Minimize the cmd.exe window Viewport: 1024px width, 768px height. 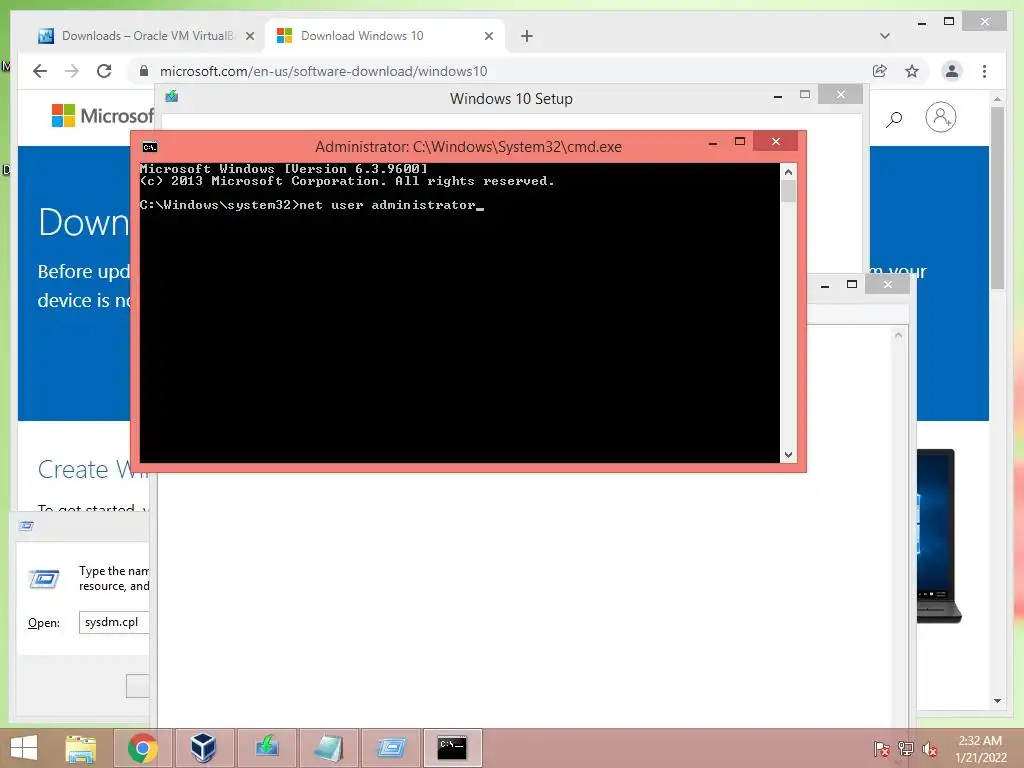[x=713, y=142]
